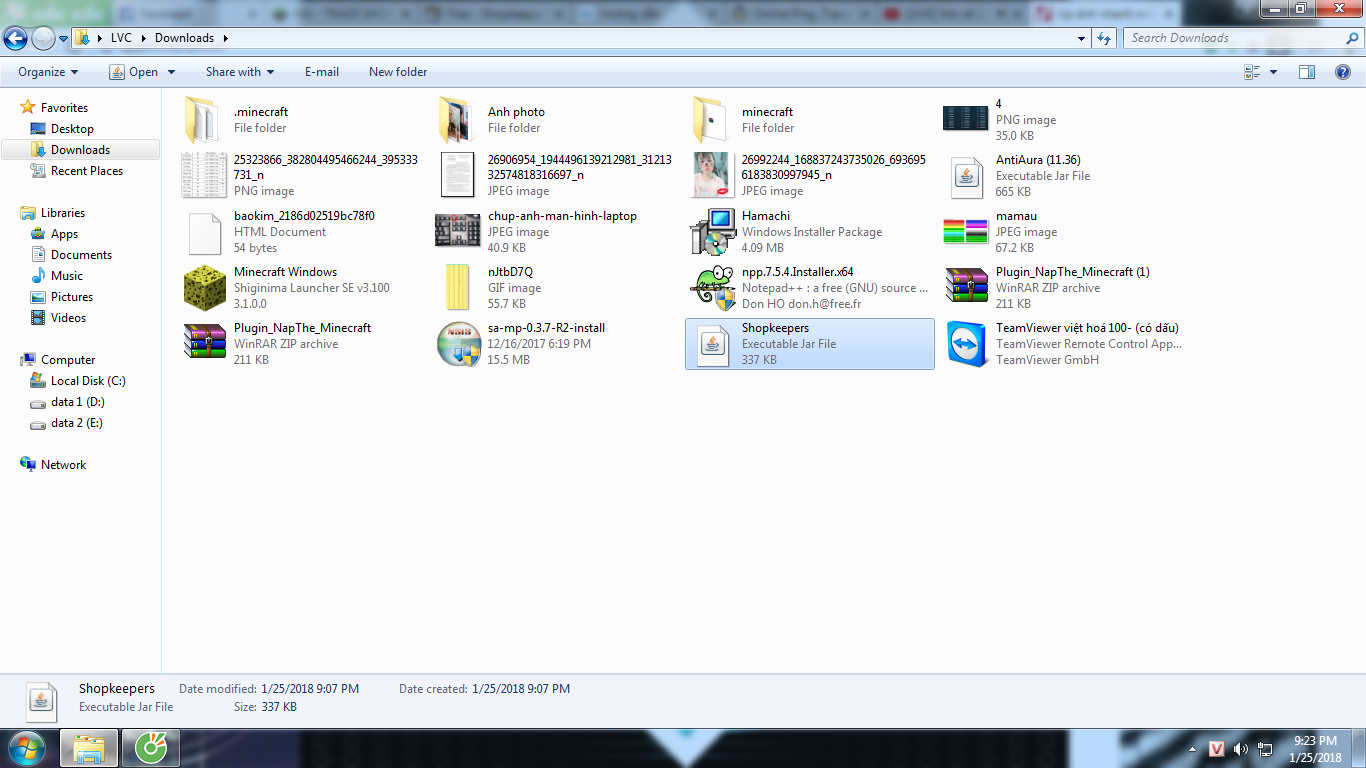1366x768 pixels.
Task: Select Favorites in navigation pane
Action: coord(64,108)
